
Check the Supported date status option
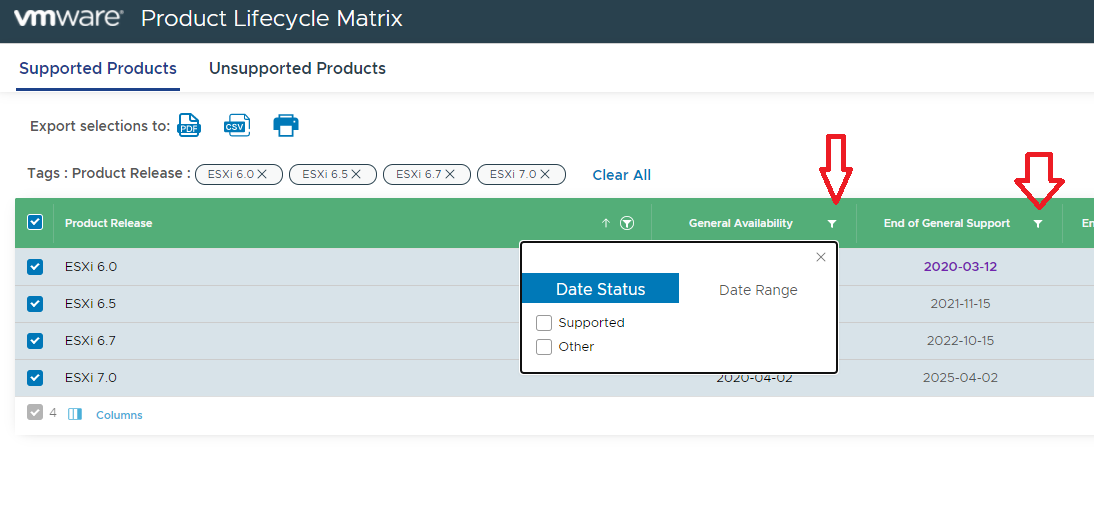pos(544,323)
